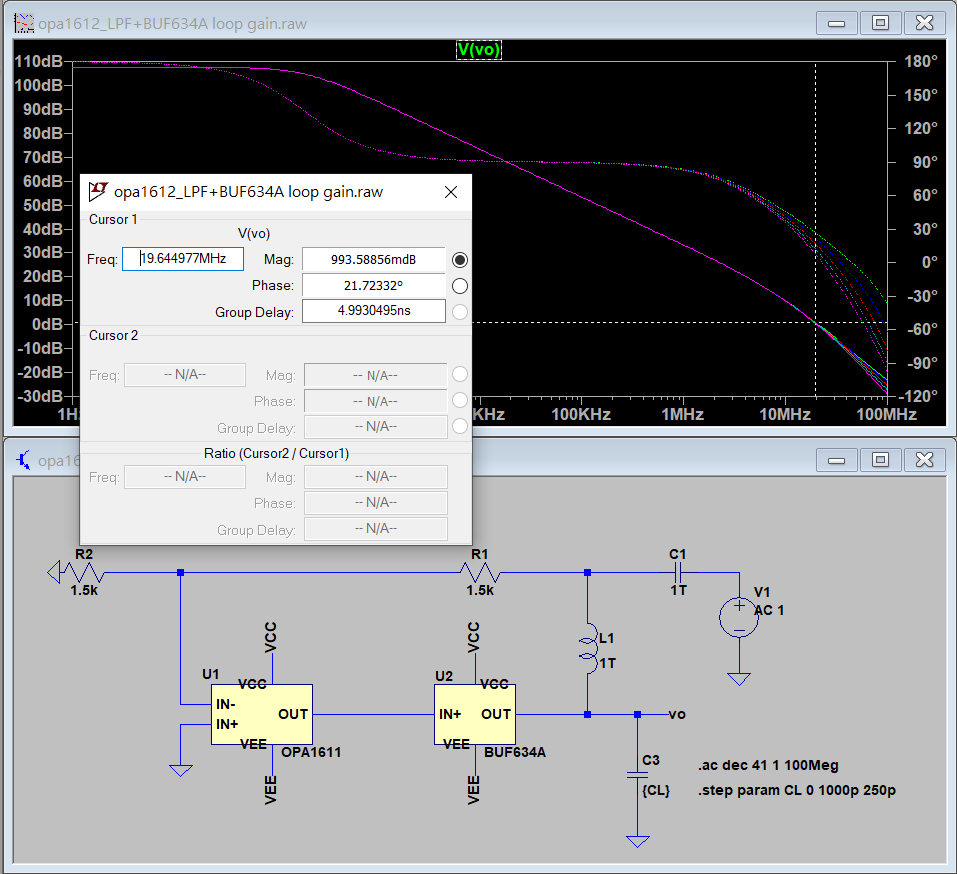Maximize the schematic window
Viewport: 957px width, 874px height.
880,460
